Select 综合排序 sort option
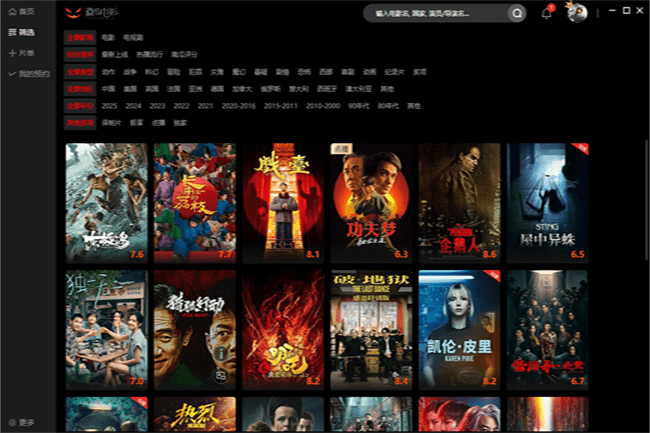The image size is (650, 433). (x=80, y=54)
